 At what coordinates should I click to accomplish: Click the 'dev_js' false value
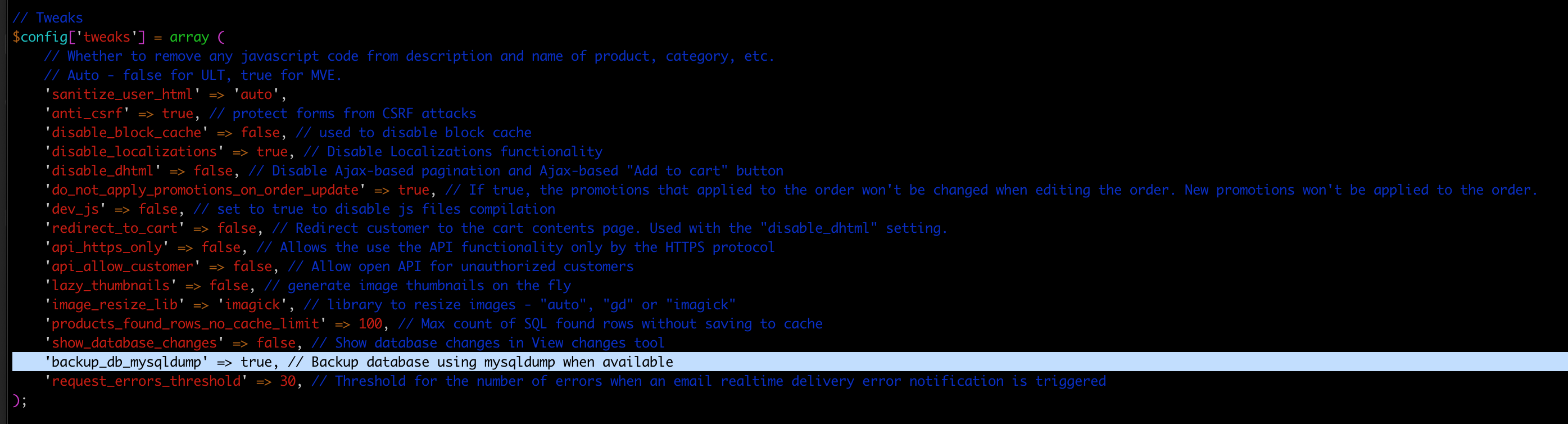click(158, 209)
